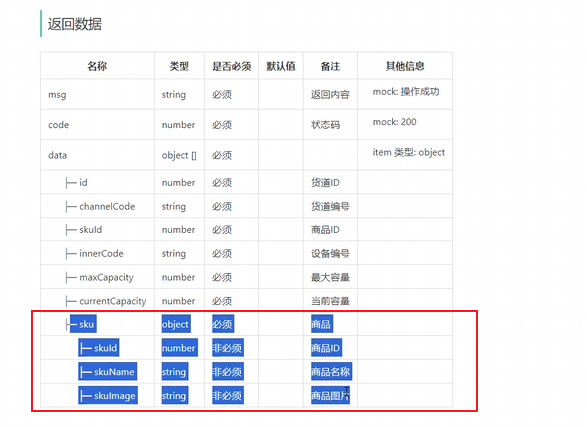Click the 最大容量 remark cell
587x427 pixels.
pos(330,277)
